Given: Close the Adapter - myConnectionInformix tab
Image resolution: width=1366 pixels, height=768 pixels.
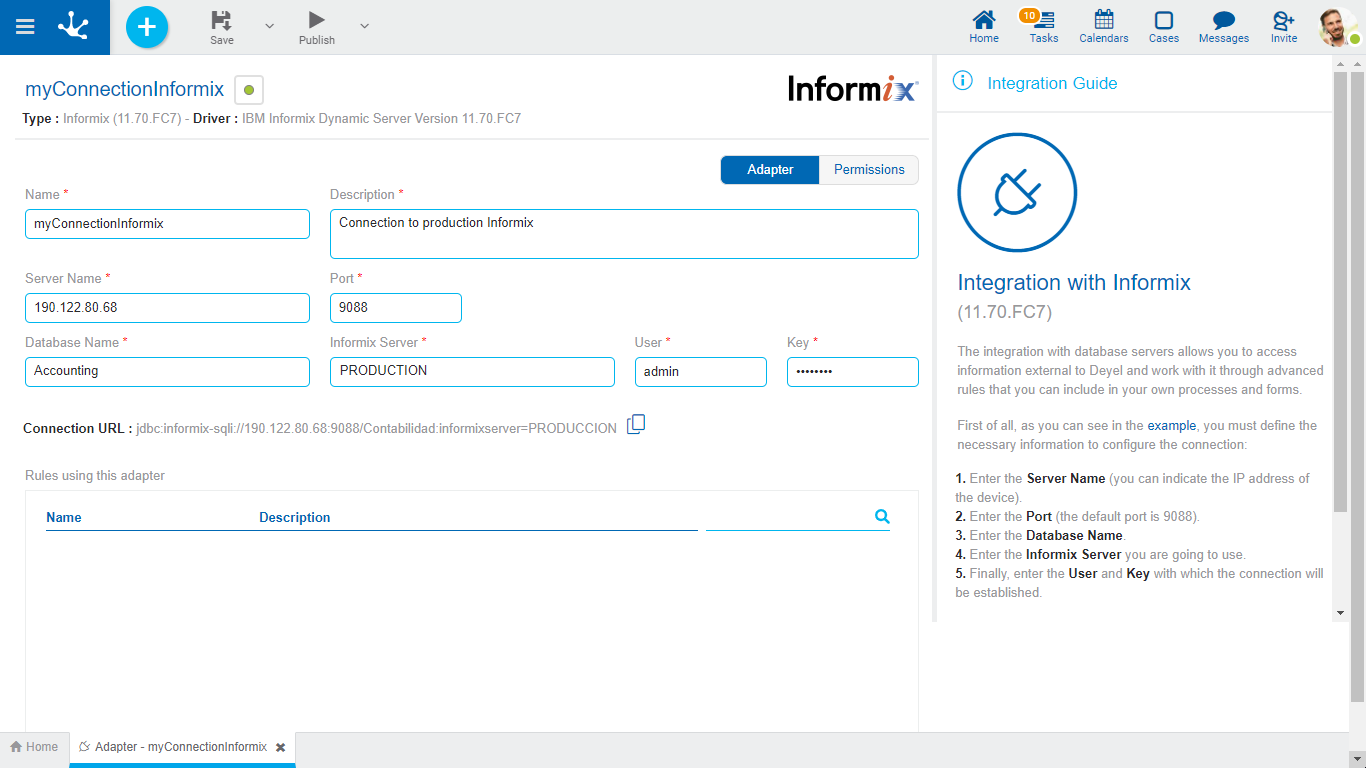Looking at the screenshot, I should click(281, 747).
